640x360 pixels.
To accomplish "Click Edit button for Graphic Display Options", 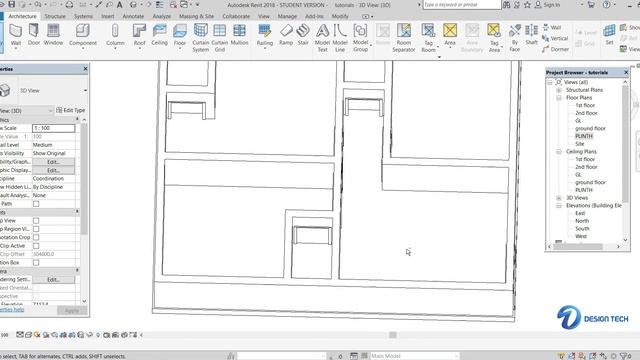I will [x=53, y=170].
